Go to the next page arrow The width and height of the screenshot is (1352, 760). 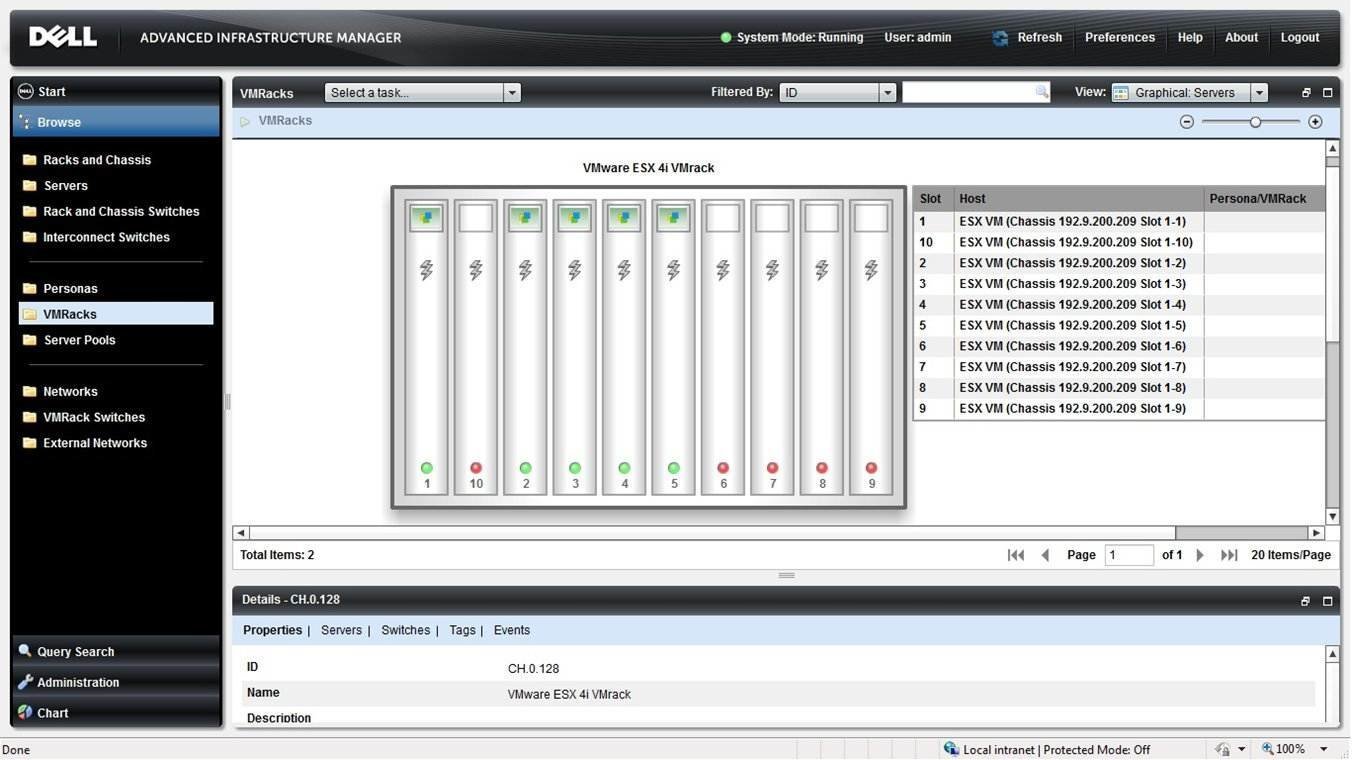click(1200, 555)
